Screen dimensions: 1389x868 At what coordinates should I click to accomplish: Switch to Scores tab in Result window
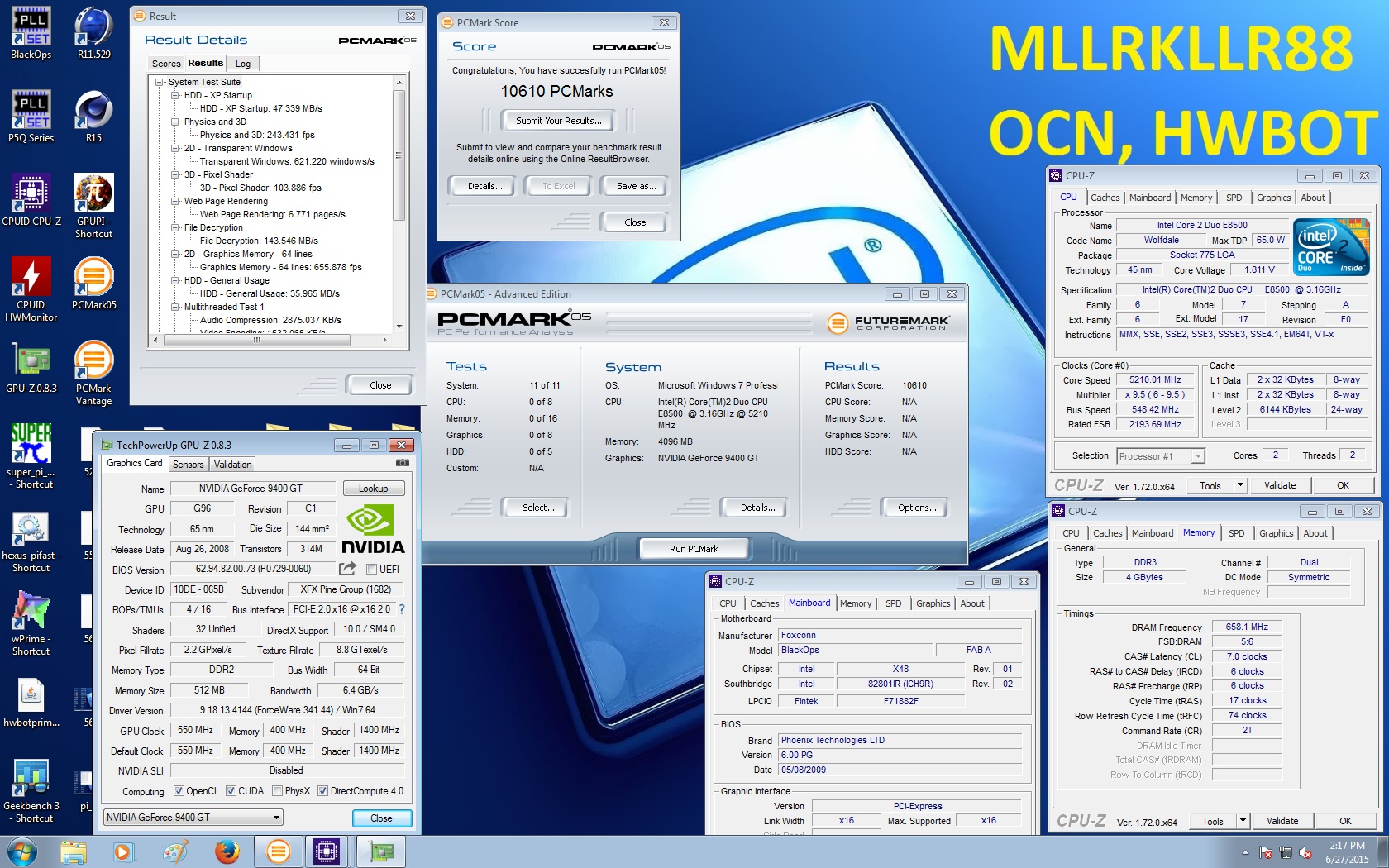(x=166, y=64)
